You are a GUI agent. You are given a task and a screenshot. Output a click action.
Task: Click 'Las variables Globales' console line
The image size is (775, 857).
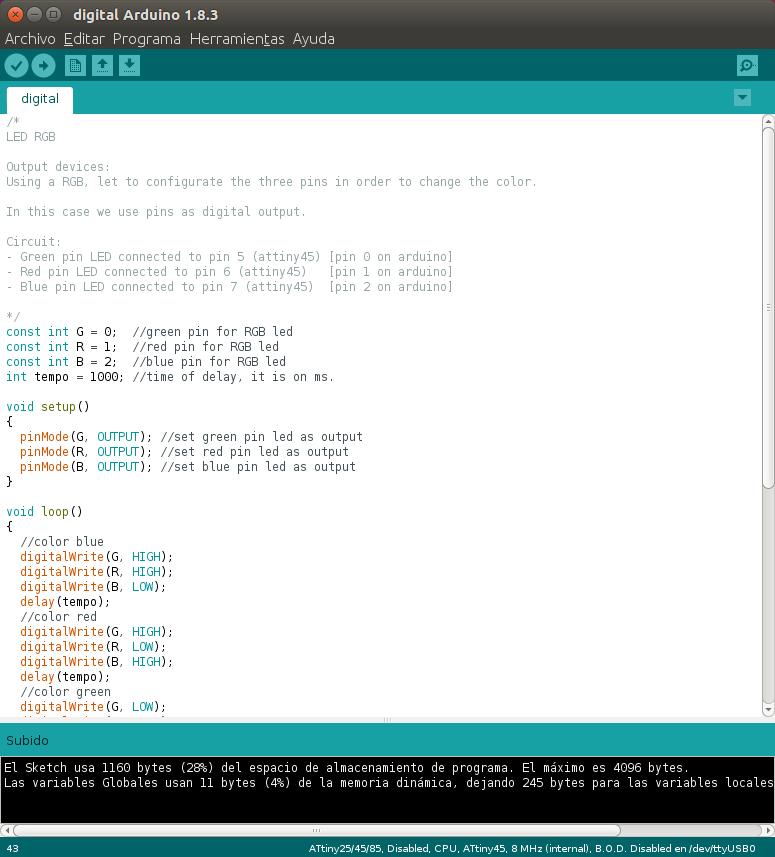pyautogui.click(x=388, y=783)
